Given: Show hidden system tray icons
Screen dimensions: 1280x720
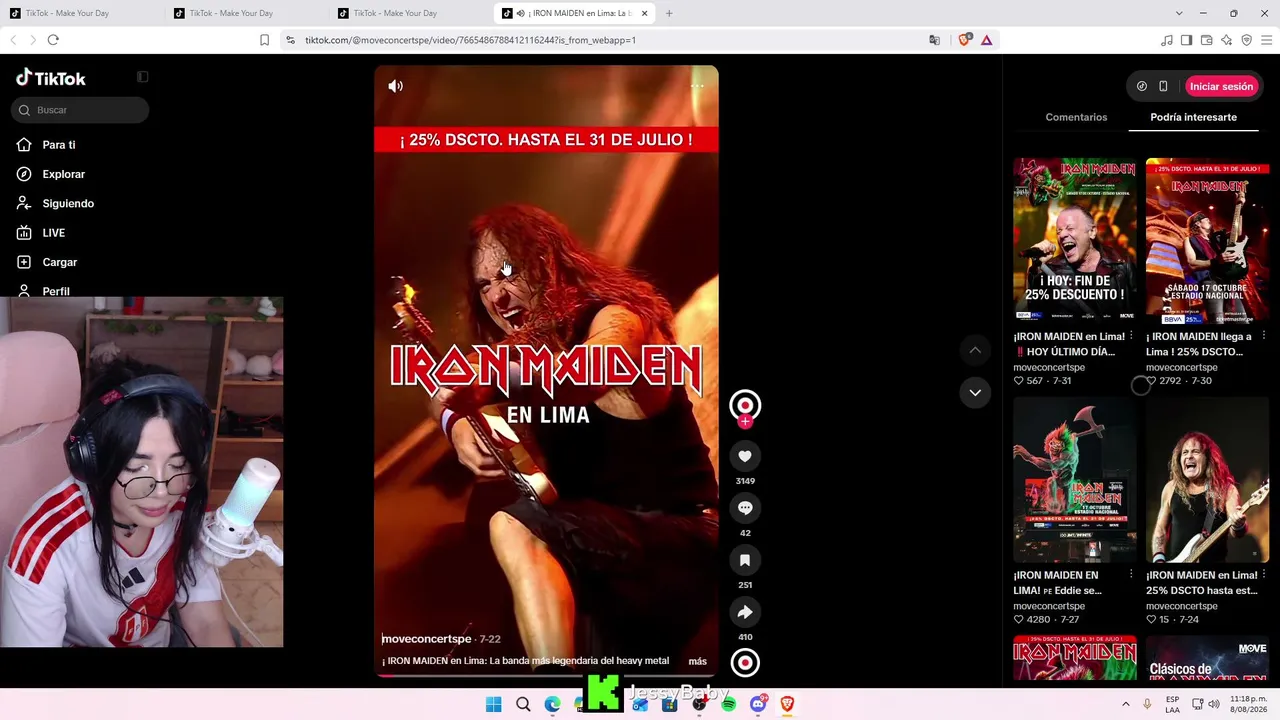Looking at the screenshot, I should 1125,704.
